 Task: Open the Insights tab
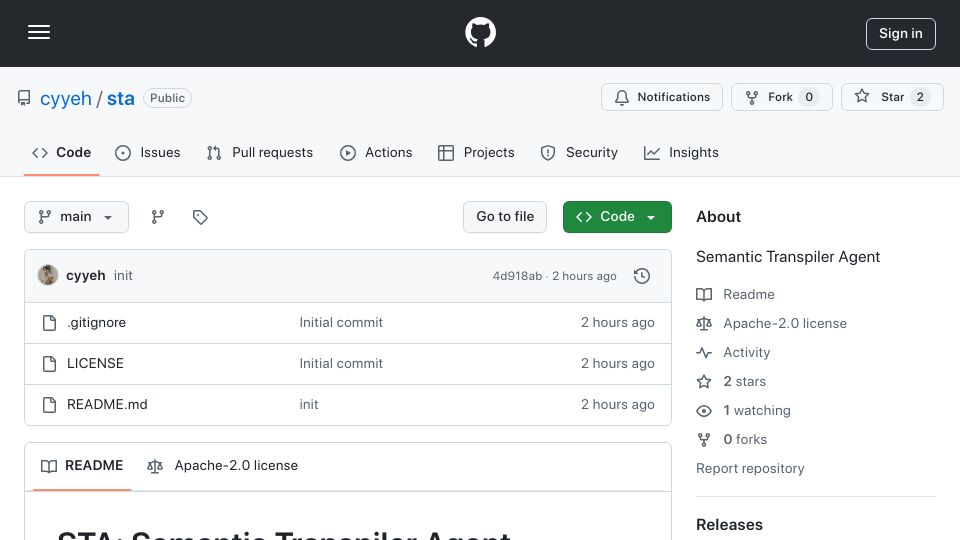(x=681, y=152)
